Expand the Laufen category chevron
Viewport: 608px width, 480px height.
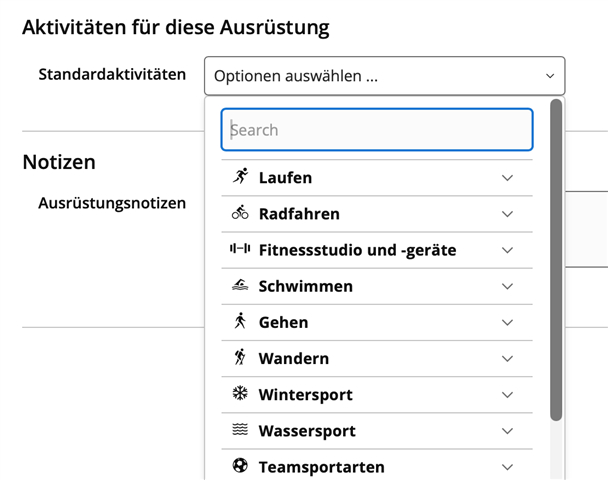507,178
